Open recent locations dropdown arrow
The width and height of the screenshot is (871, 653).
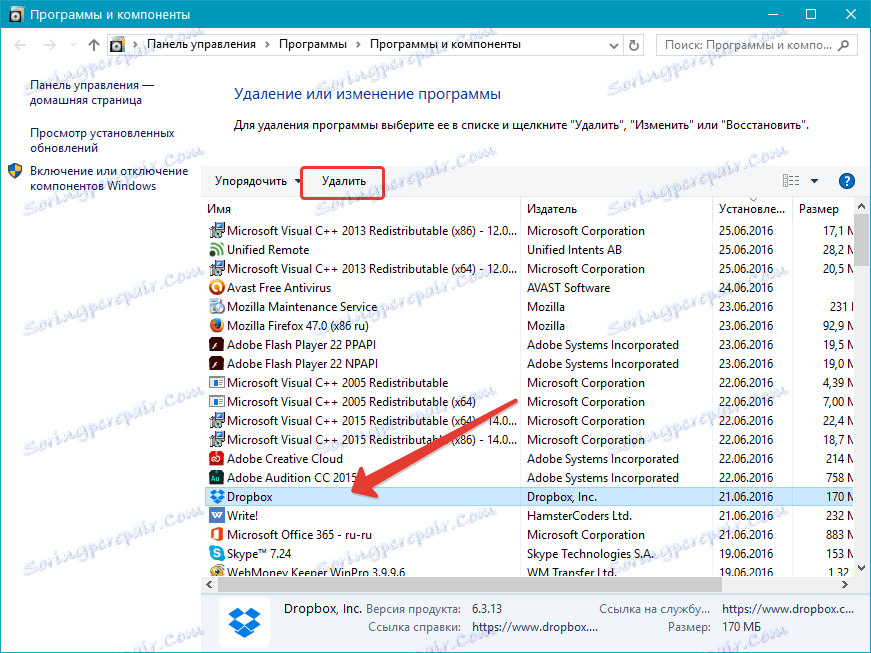pos(73,45)
